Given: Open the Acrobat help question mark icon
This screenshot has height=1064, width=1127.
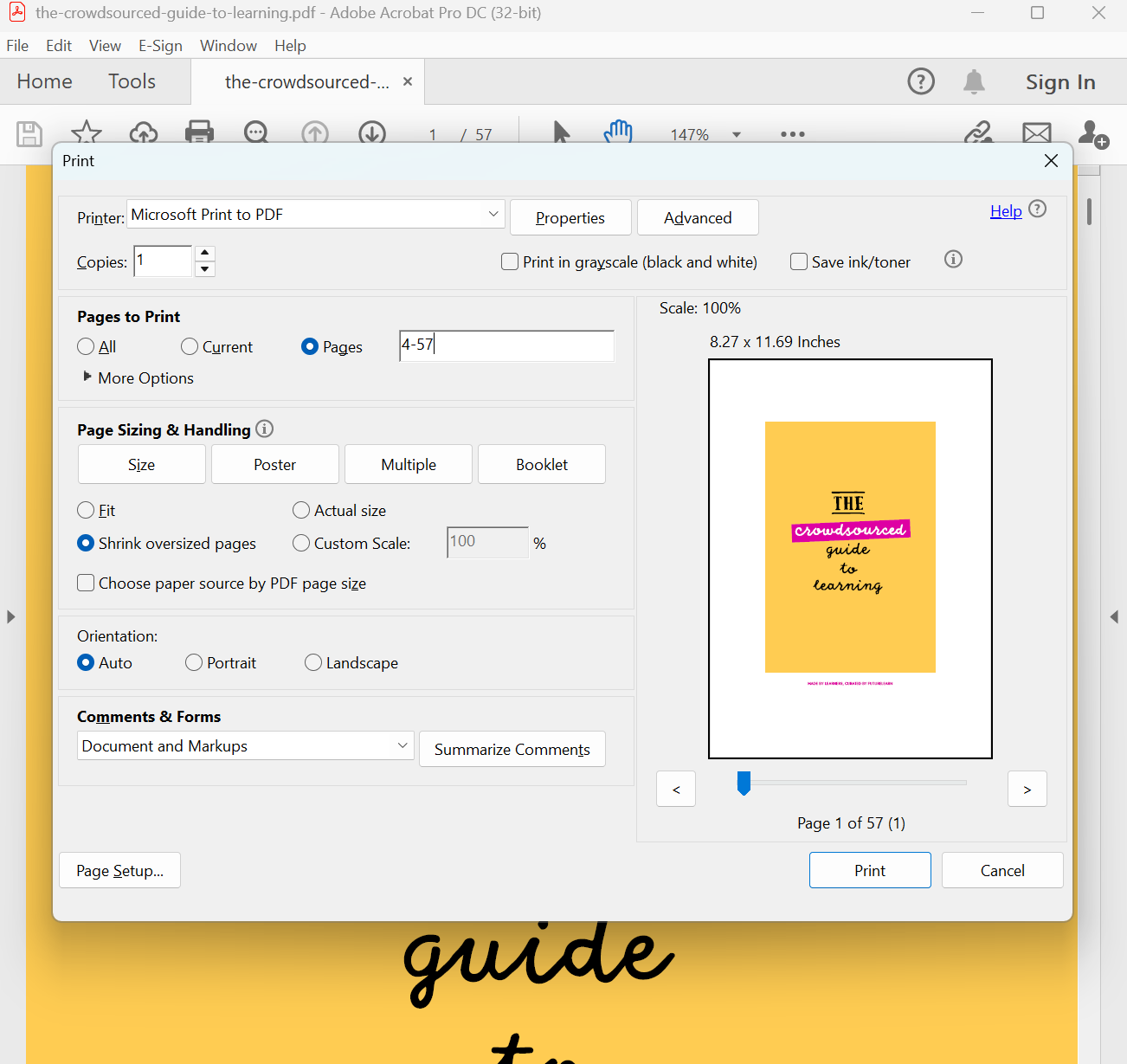Looking at the screenshot, I should 920,81.
